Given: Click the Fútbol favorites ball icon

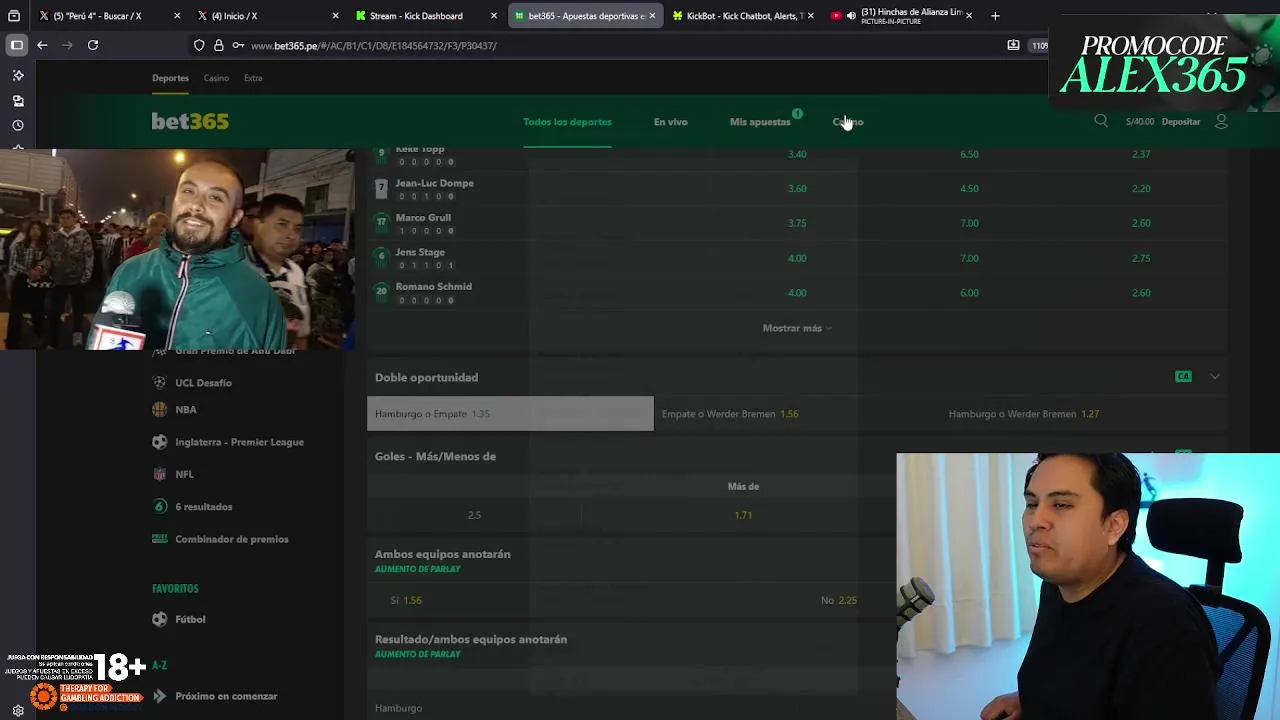Looking at the screenshot, I should click(x=159, y=619).
